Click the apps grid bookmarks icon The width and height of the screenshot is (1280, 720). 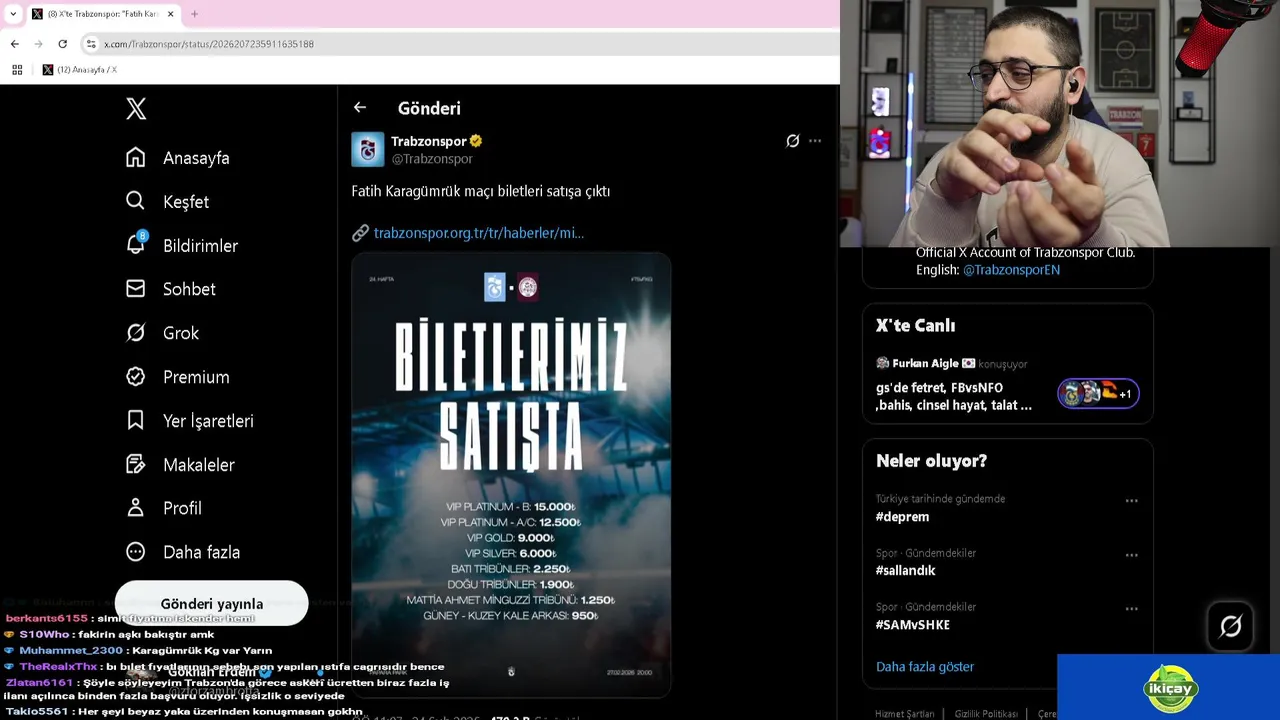tap(17, 70)
